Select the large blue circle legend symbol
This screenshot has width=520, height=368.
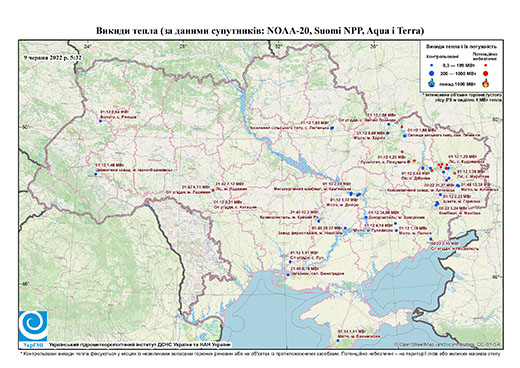(x=432, y=73)
